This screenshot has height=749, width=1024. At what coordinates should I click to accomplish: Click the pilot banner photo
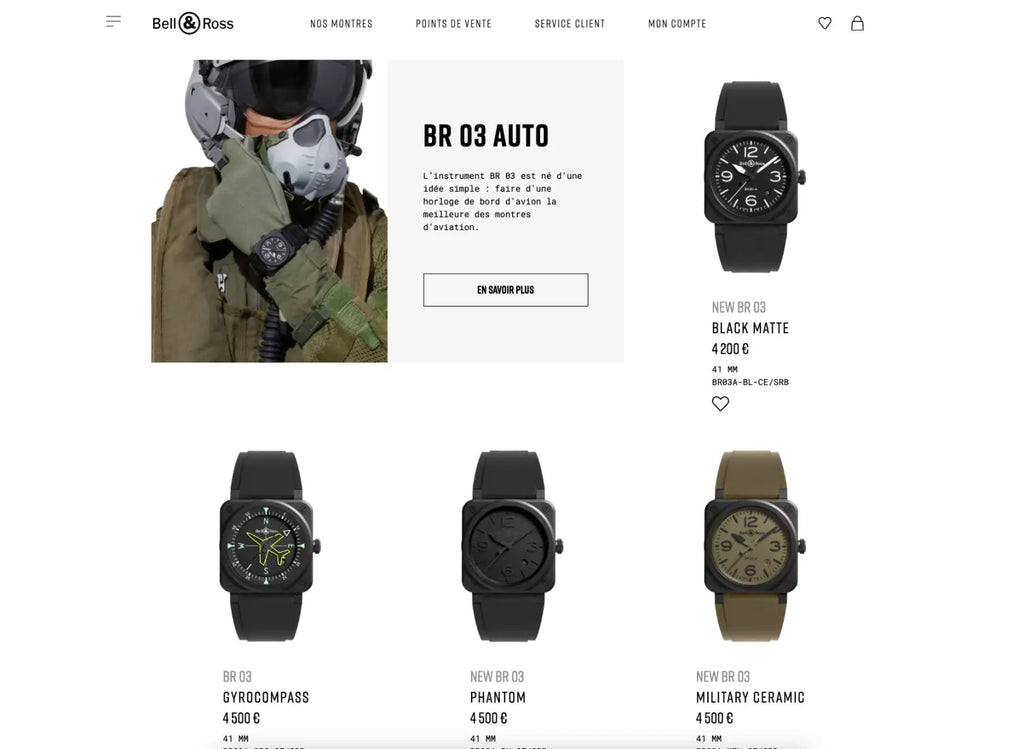(269, 211)
